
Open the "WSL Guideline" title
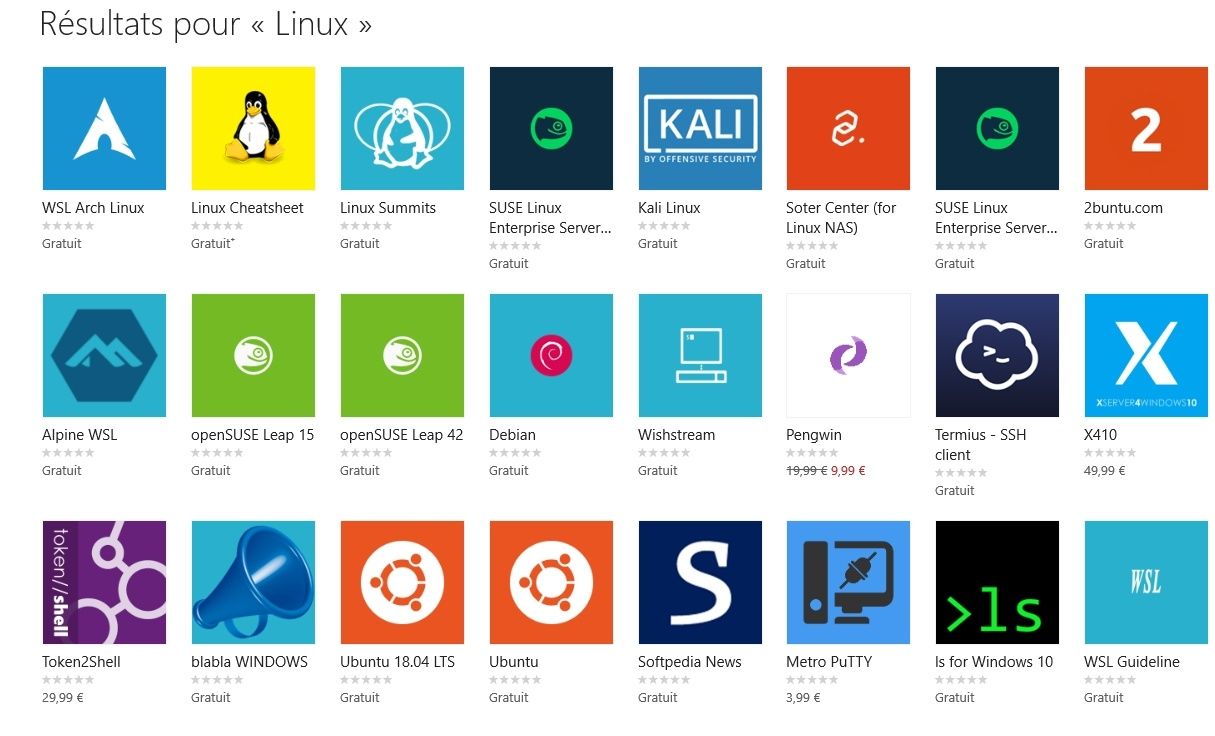click(1132, 662)
